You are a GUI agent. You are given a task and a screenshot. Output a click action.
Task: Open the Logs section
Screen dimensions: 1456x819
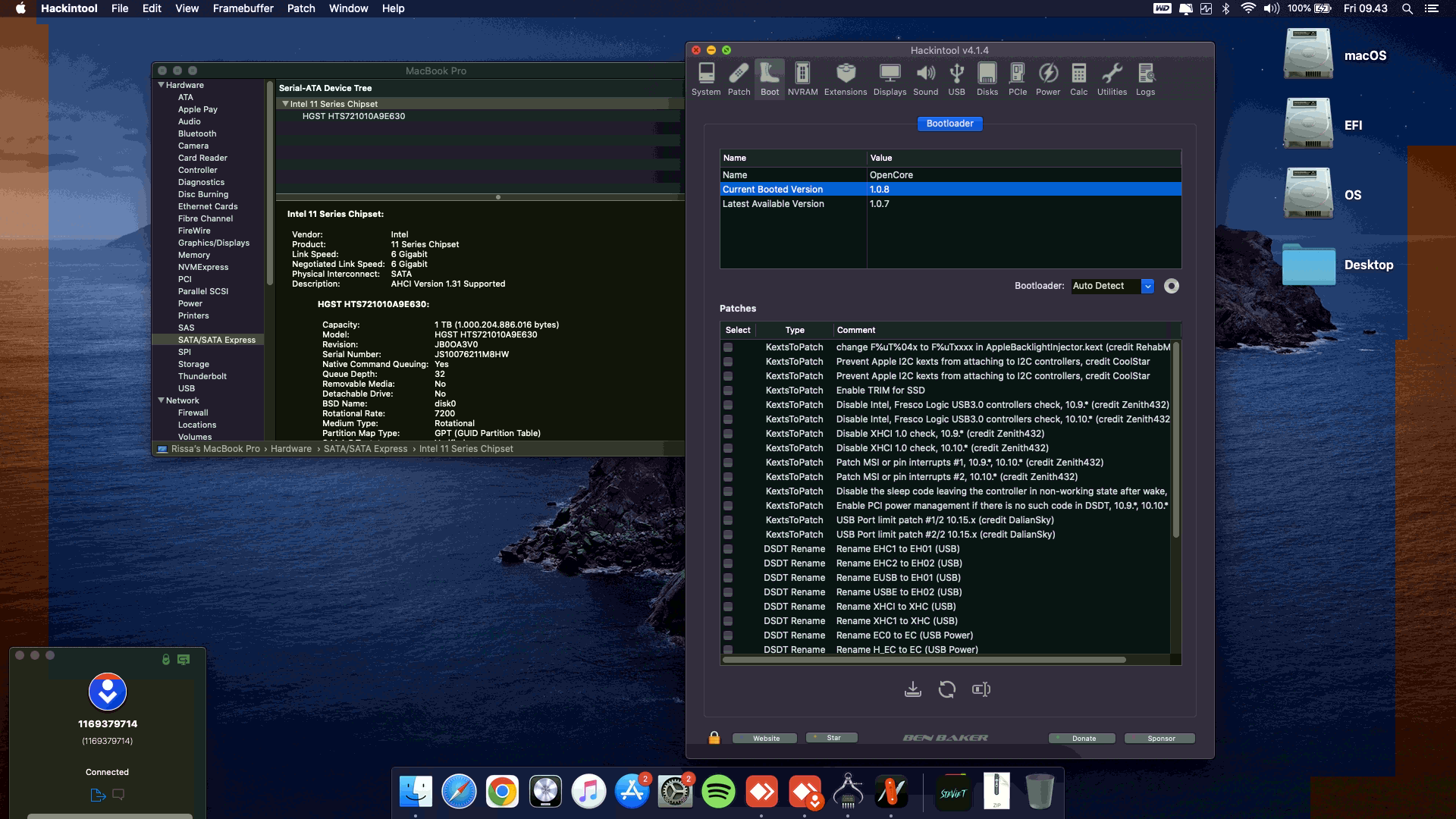(1145, 79)
